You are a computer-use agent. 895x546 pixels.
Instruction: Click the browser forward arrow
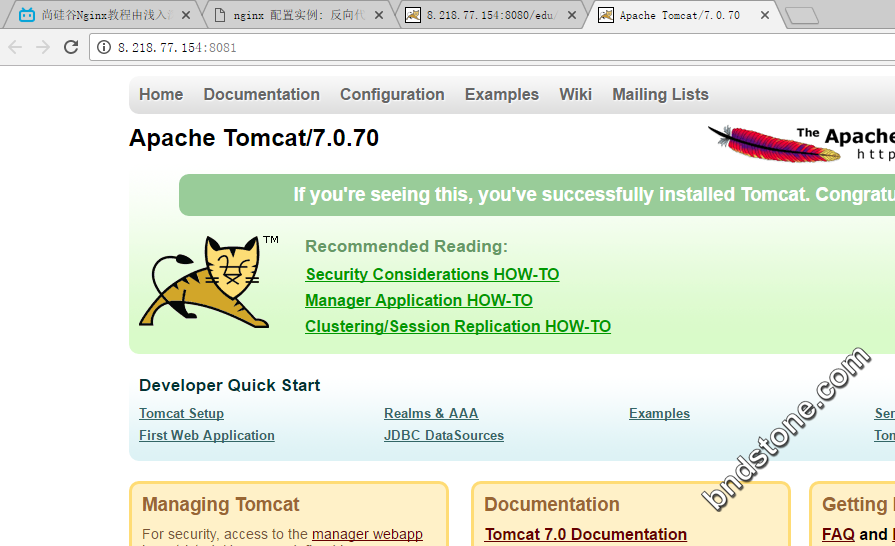point(43,47)
